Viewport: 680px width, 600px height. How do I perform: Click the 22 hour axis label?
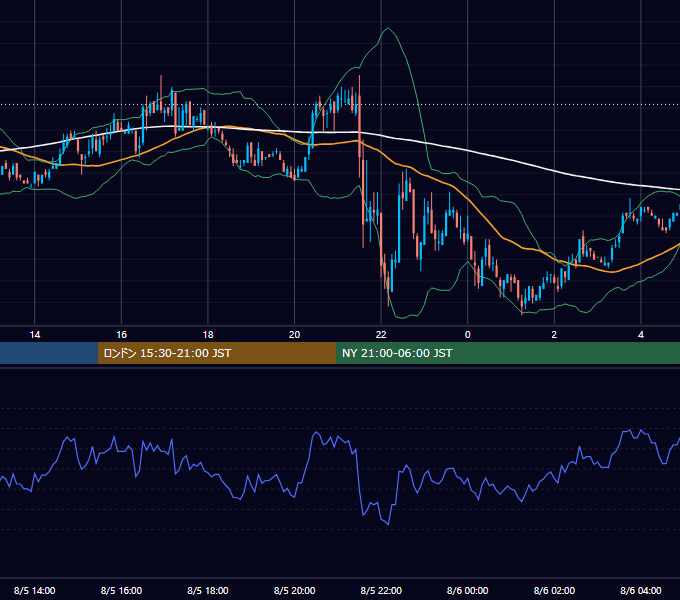[x=381, y=335]
